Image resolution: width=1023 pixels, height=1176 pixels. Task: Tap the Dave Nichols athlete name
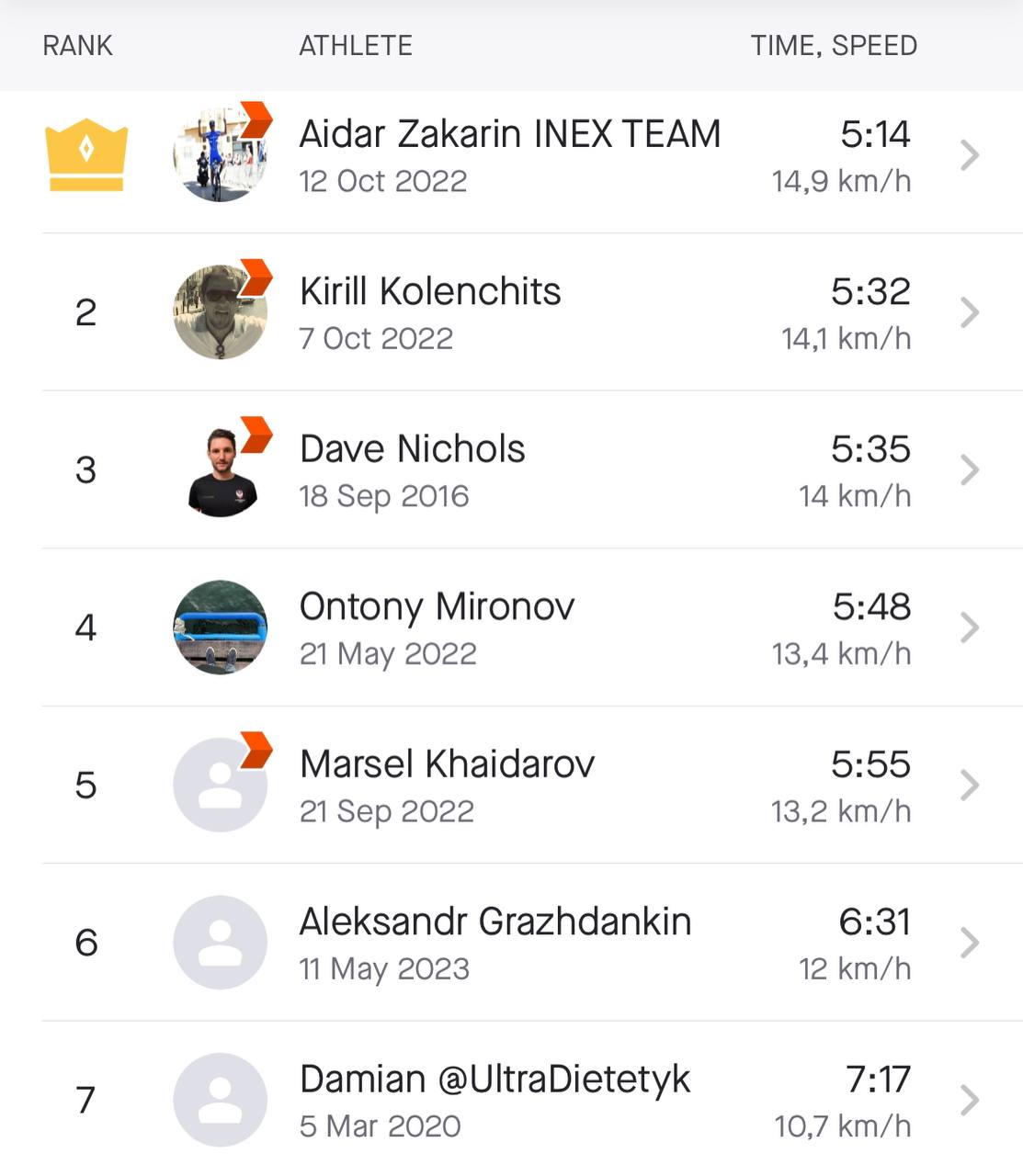pos(412,449)
